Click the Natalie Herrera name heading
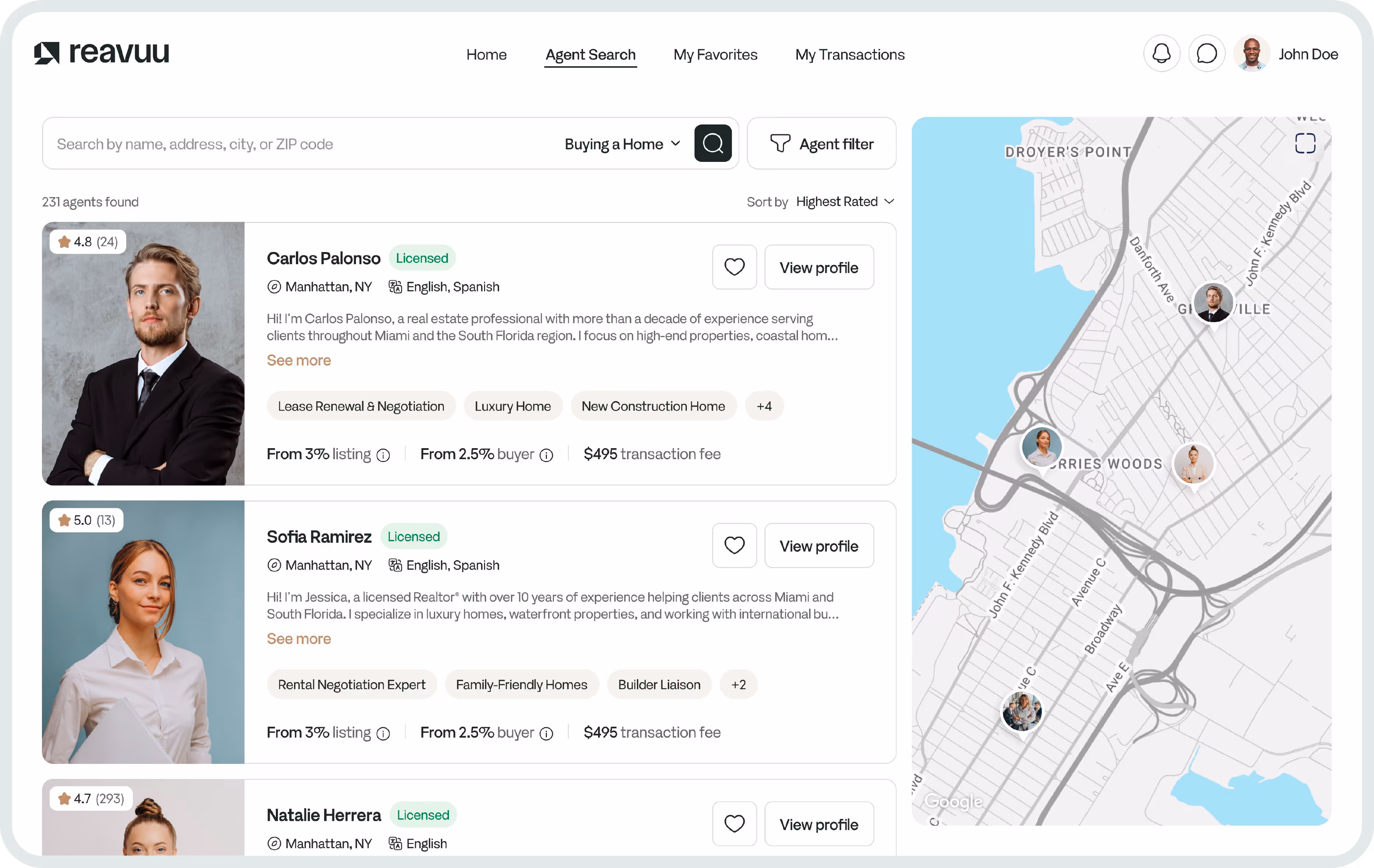This screenshot has height=868, width=1374. pos(324,815)
